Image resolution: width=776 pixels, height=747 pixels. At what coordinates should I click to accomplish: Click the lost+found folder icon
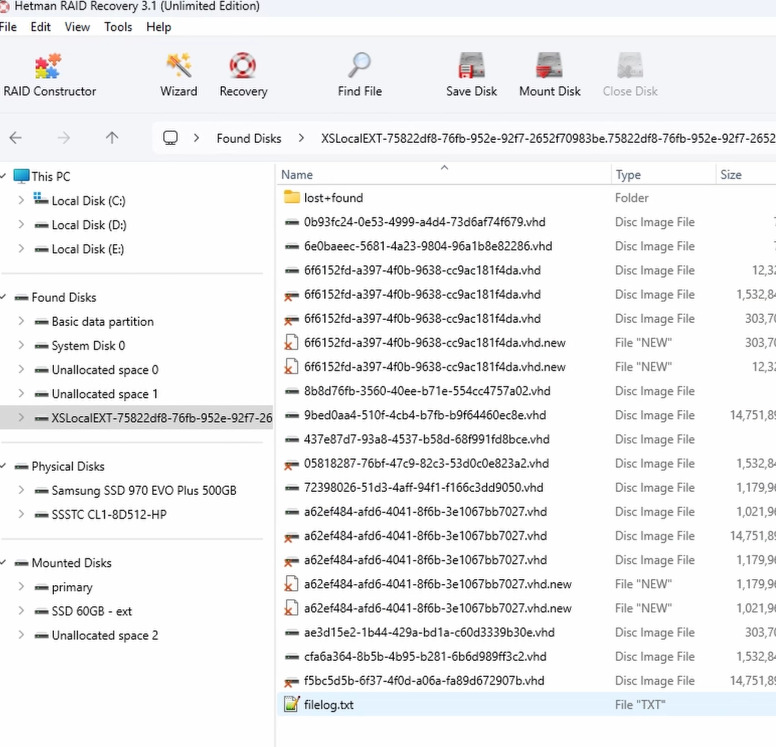pos(292,198)
